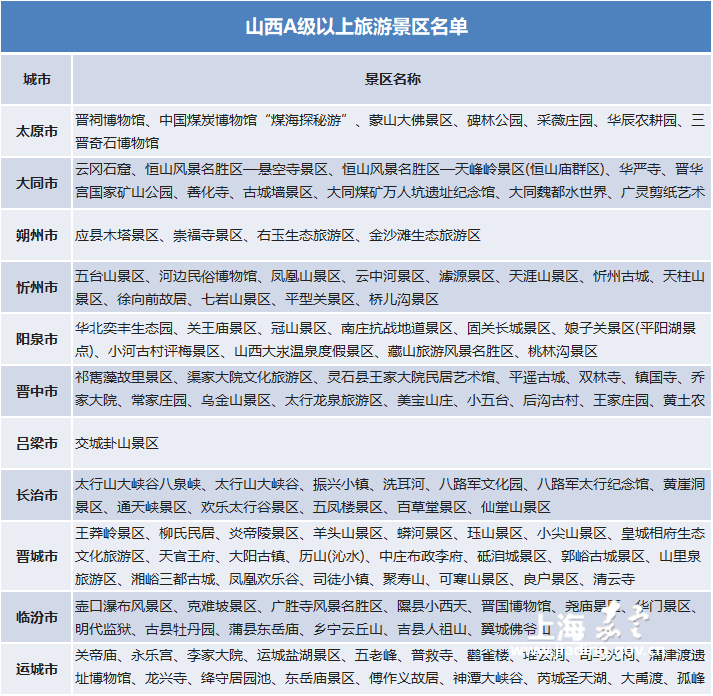Click the 晋城市 row label

coord(36,556)
